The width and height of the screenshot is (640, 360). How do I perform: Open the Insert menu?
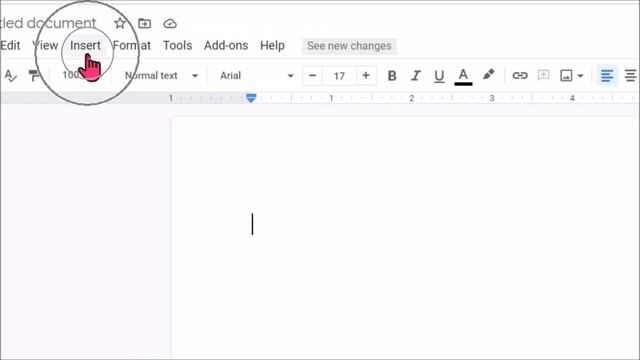click(x=85, y=45)
